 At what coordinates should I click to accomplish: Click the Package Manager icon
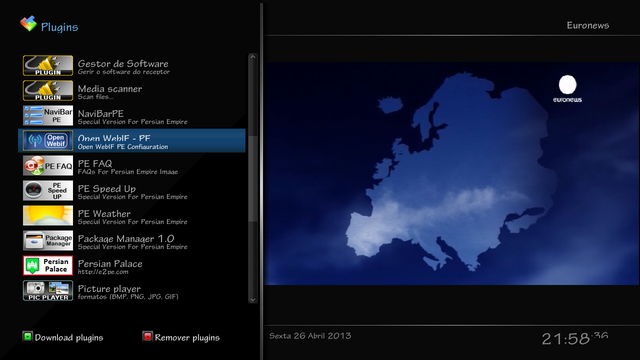point(48,240)
